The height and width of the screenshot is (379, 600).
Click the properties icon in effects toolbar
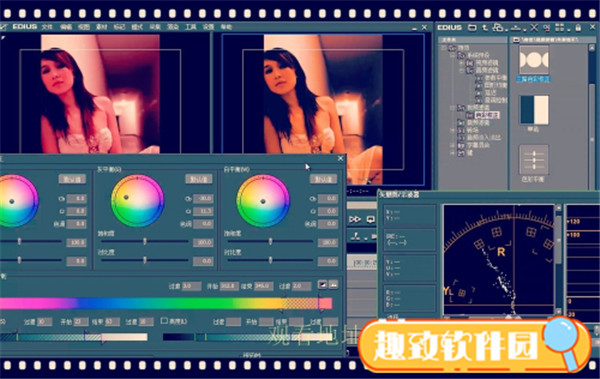pyautogui.click(x=546, y=28)
